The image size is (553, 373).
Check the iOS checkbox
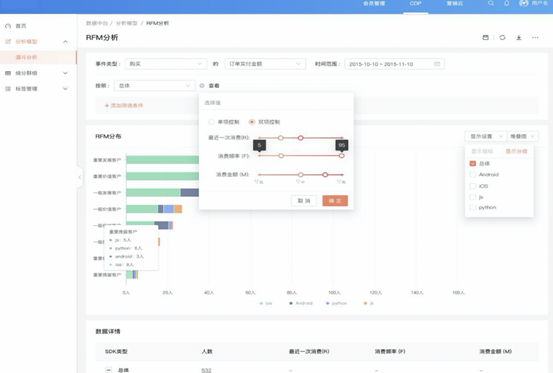(x=473, y=186)
